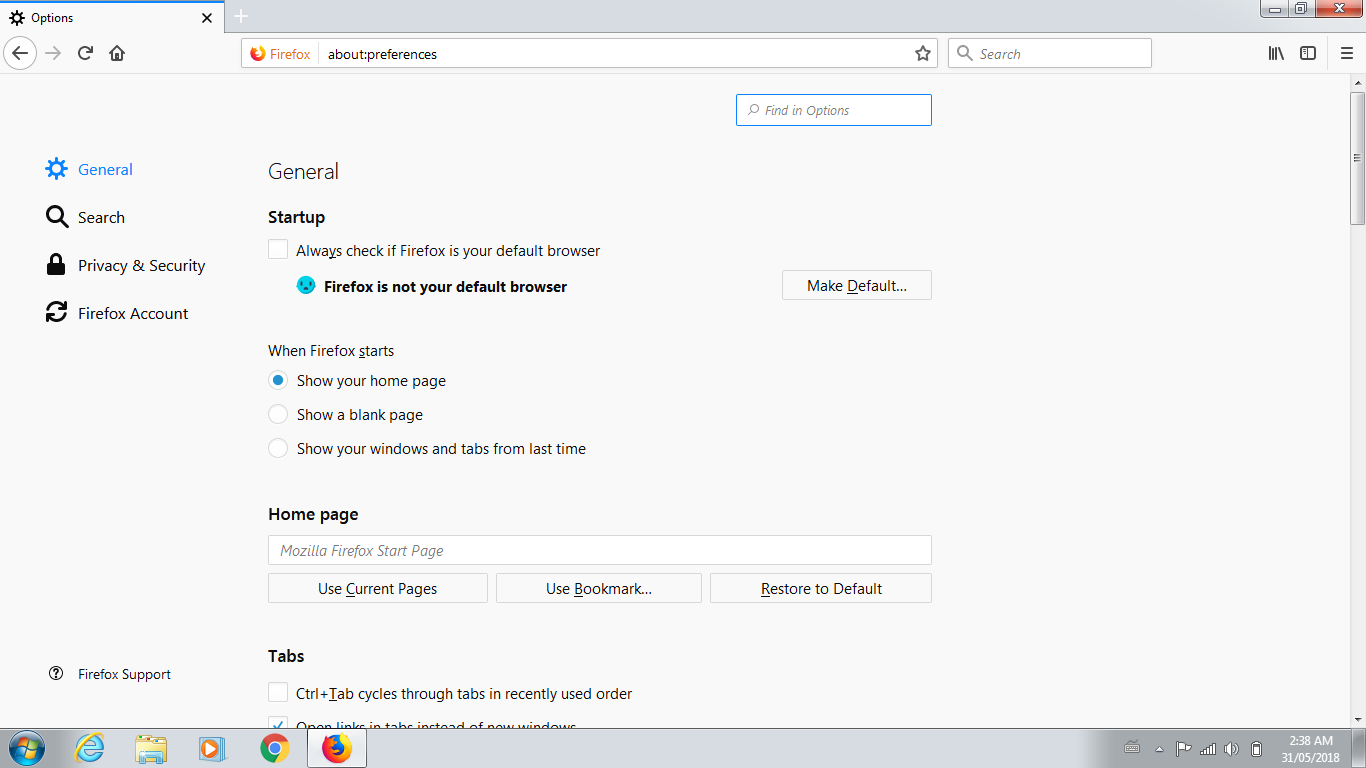
Task: Open the hamburger application menu
Action: (1346, 53)
